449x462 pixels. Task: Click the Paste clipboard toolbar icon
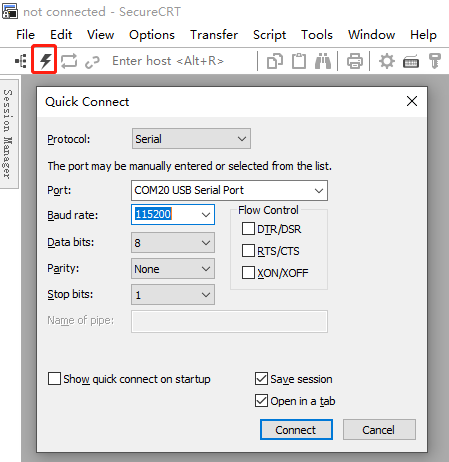[299, 61]
